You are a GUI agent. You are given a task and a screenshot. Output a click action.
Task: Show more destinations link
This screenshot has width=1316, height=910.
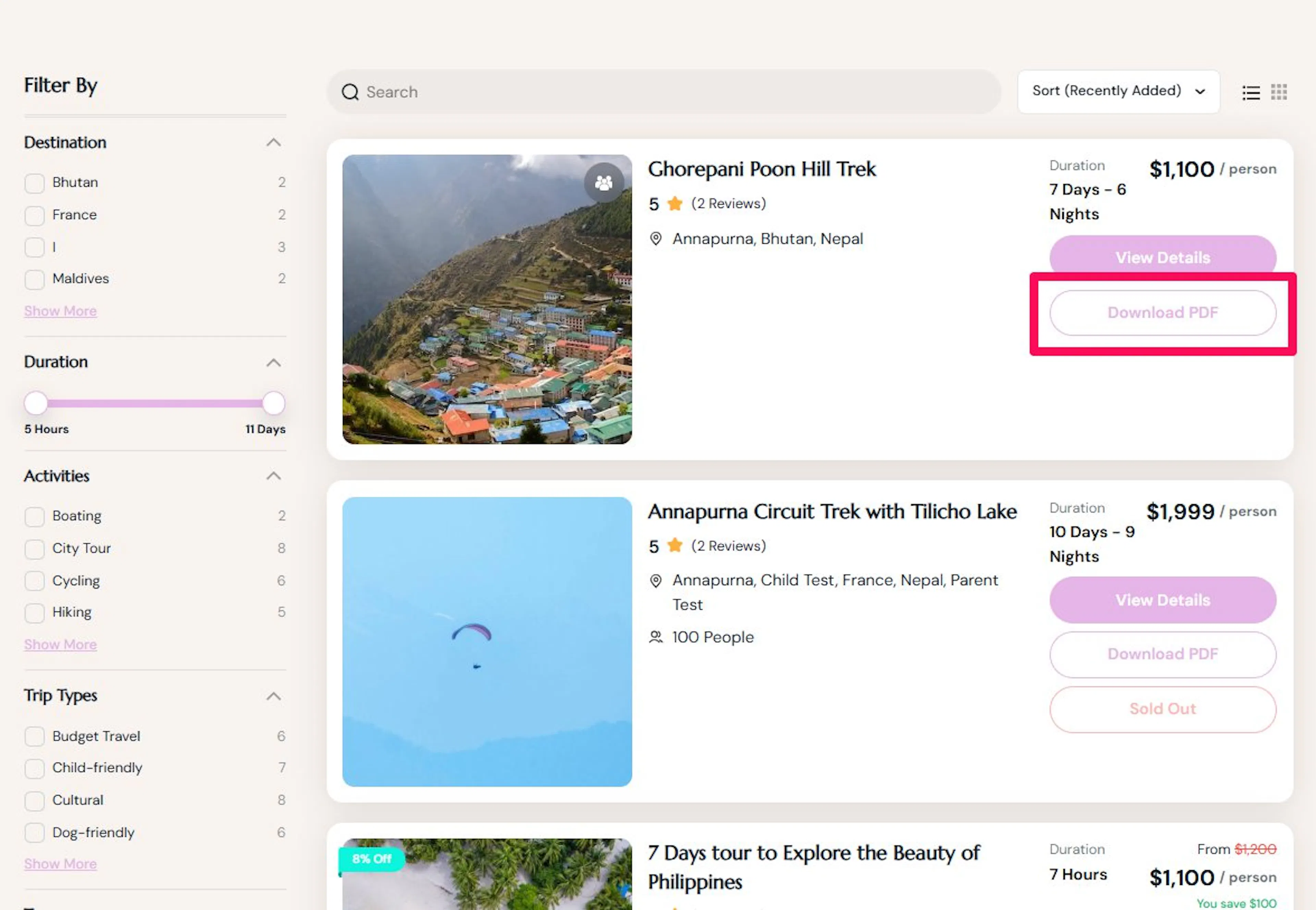point(60,311)
